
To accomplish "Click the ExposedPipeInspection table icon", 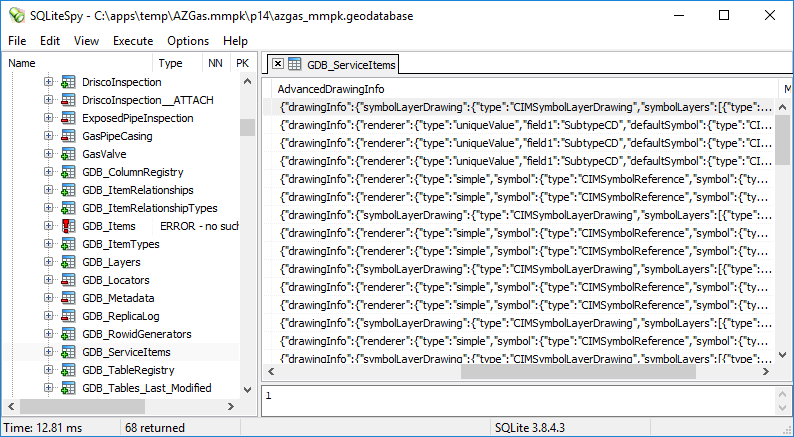I will [x=68, y=118].
